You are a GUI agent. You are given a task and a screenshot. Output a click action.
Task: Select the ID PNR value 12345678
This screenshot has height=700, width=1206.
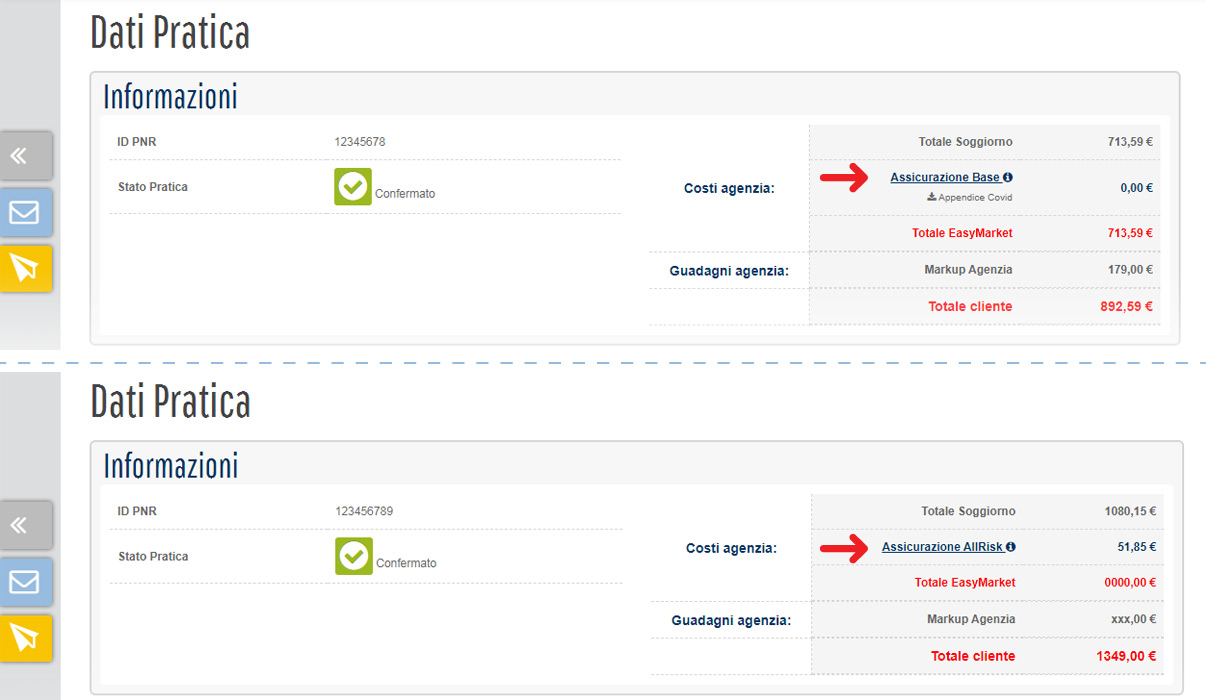360,142
